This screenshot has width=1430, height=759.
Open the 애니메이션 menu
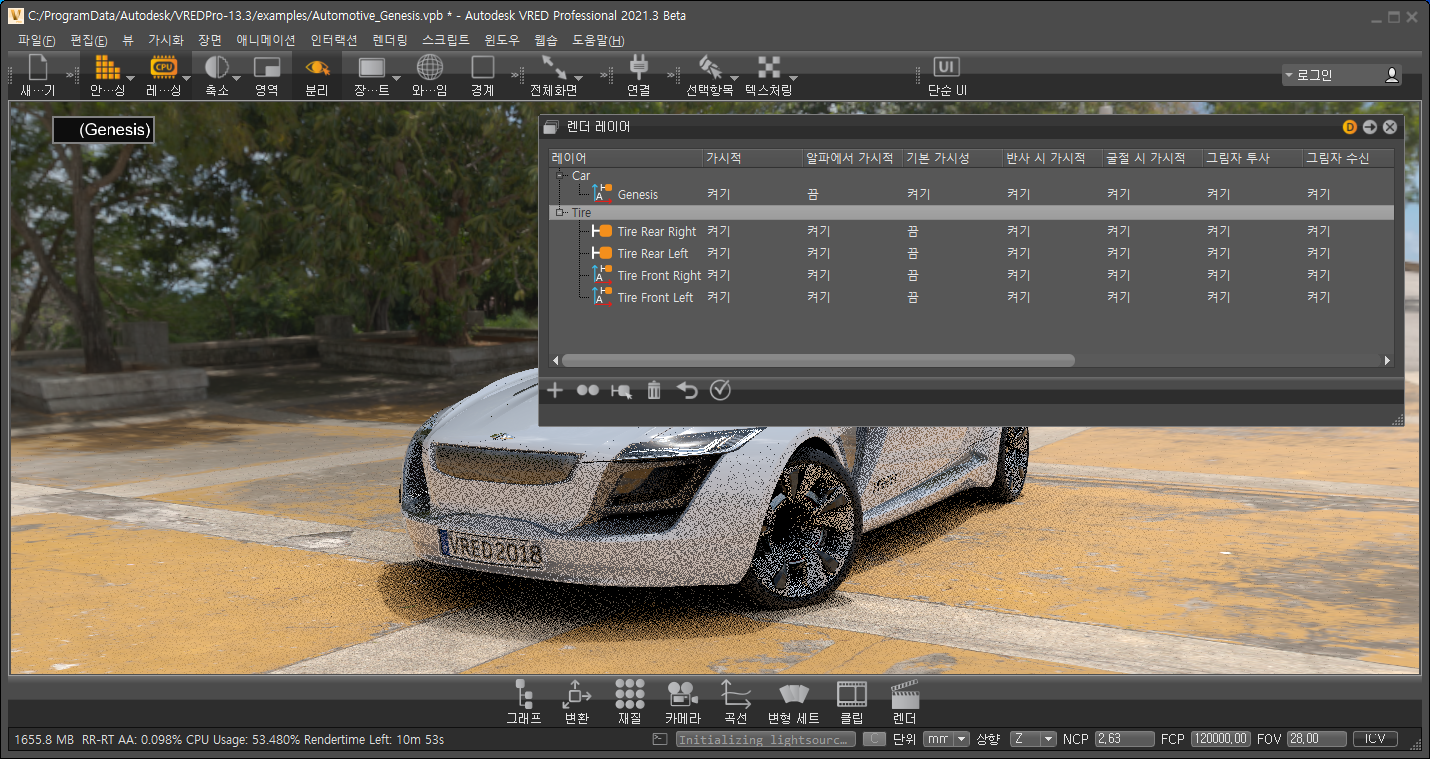pyautogui.click(x=265, y=40)
